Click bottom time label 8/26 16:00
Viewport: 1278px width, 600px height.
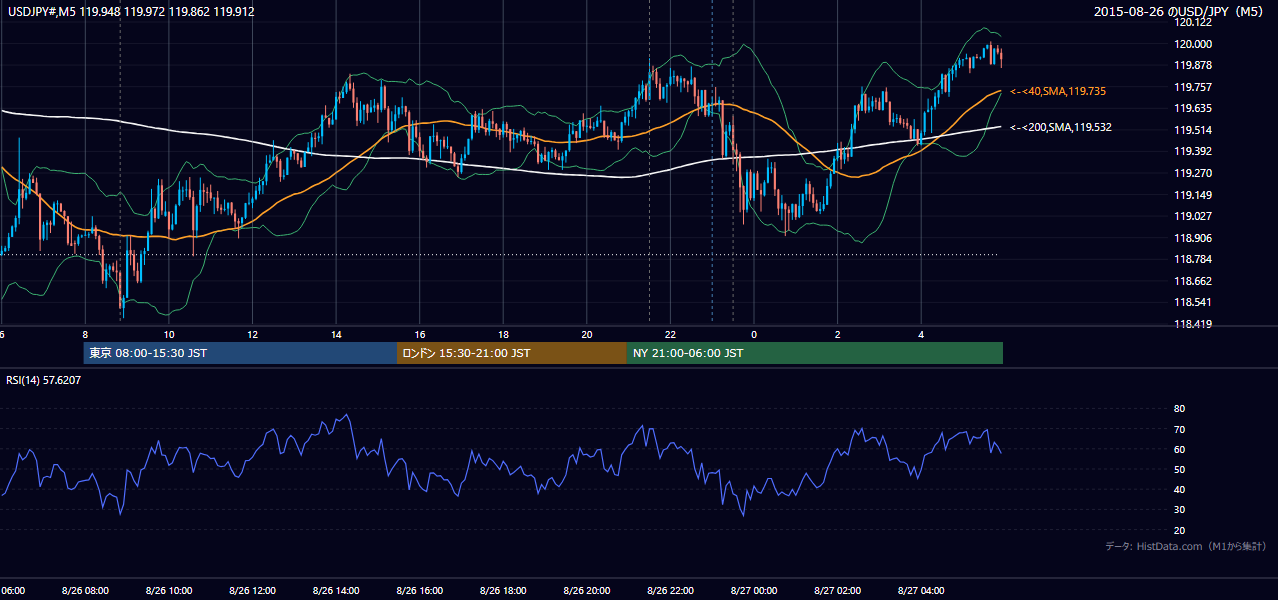pyautogui.click(x=419, y=590)
